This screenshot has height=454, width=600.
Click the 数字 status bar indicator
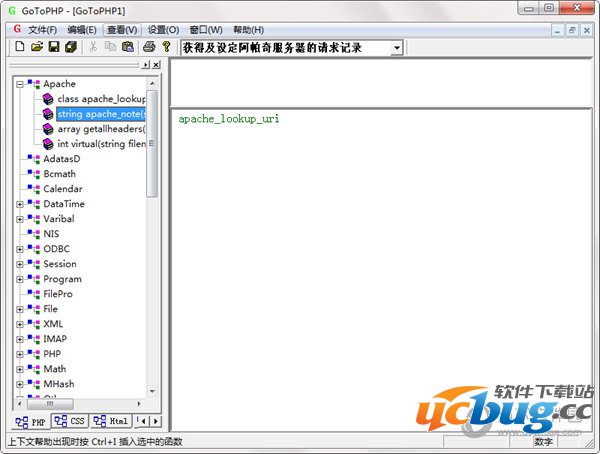pyautogui.click(x=543, y=442)
